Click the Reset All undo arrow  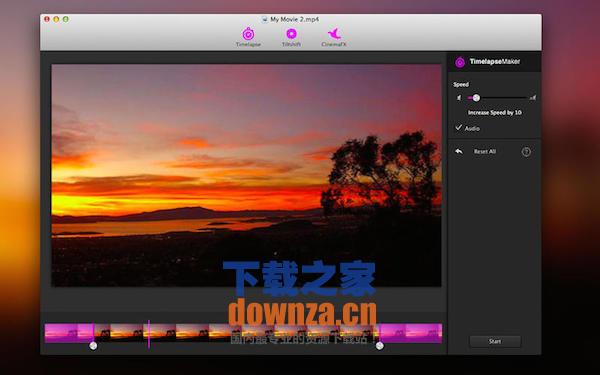tap(459, 152)
